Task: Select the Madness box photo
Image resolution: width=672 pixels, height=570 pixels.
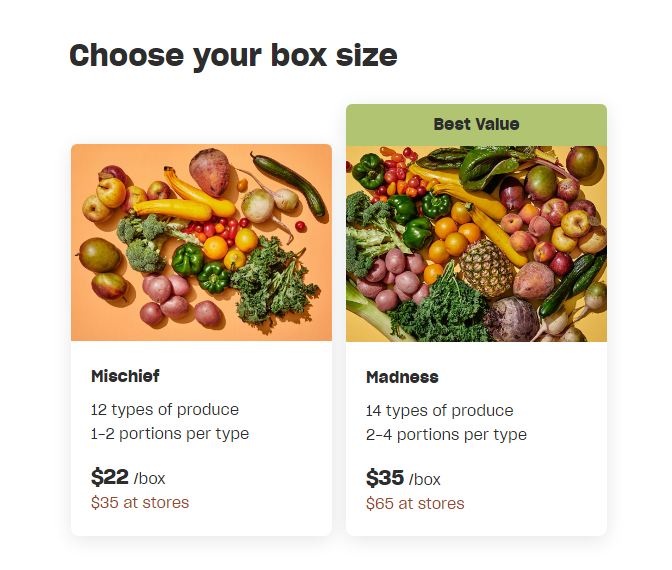Action: pyautogui.click(x=476, y=243)
